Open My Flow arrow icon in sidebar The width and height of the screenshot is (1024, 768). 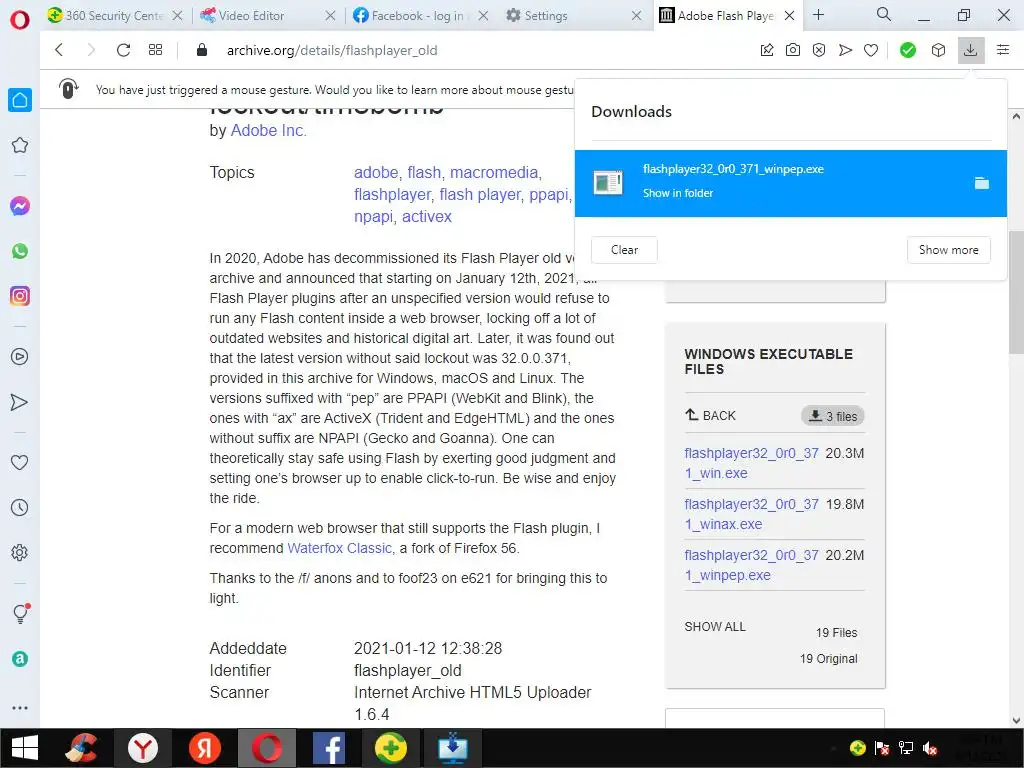pos(20,402)
